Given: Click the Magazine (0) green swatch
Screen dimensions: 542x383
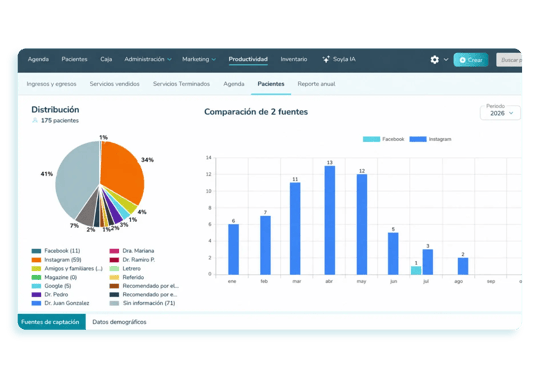Looking at the screenshot, I should (36, 277).
